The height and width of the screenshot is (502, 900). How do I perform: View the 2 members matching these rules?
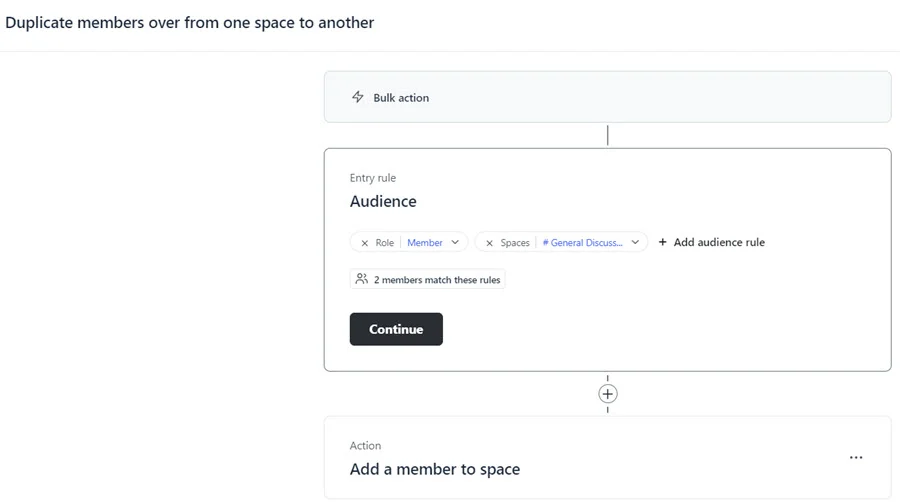[437, 280]
